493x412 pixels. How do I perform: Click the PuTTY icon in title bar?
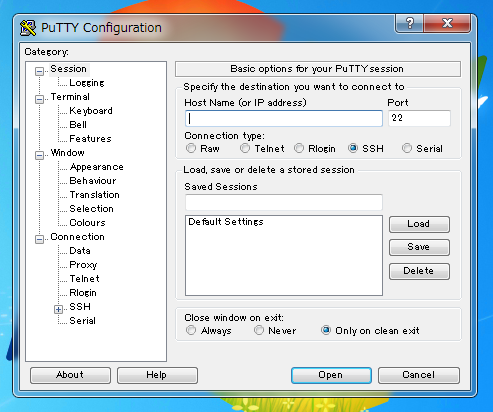(28, 28)
